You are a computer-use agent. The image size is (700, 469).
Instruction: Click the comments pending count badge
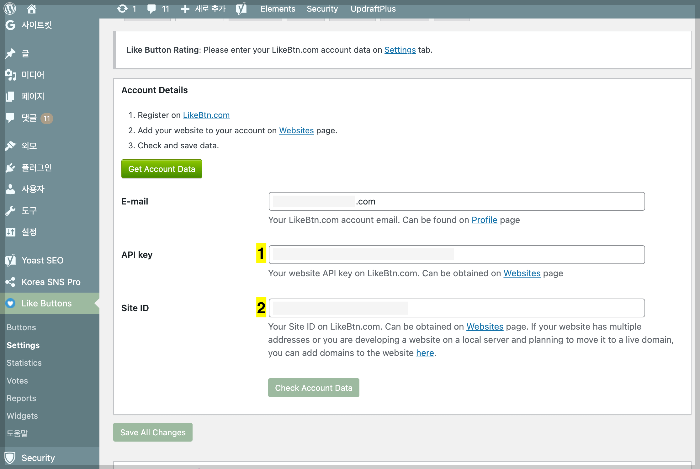tap(47, 118)
